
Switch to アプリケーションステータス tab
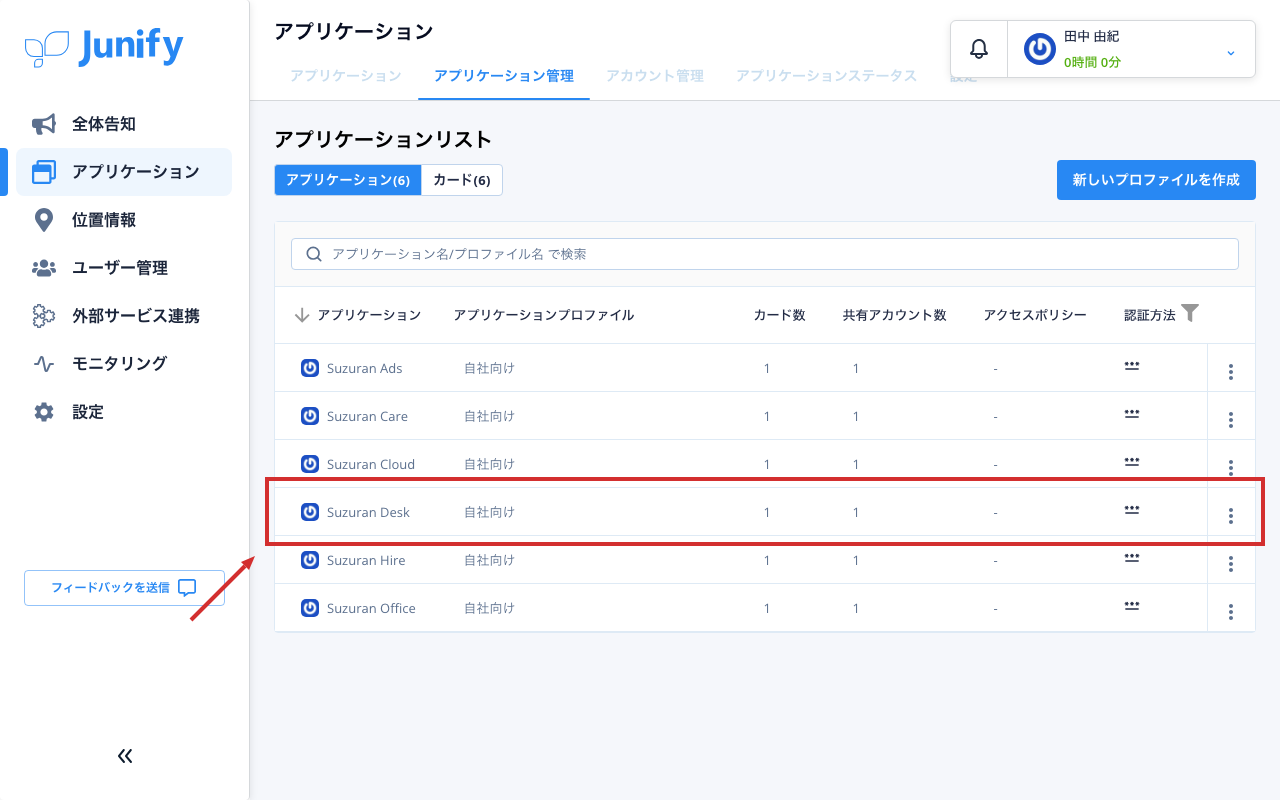(826, 76)
